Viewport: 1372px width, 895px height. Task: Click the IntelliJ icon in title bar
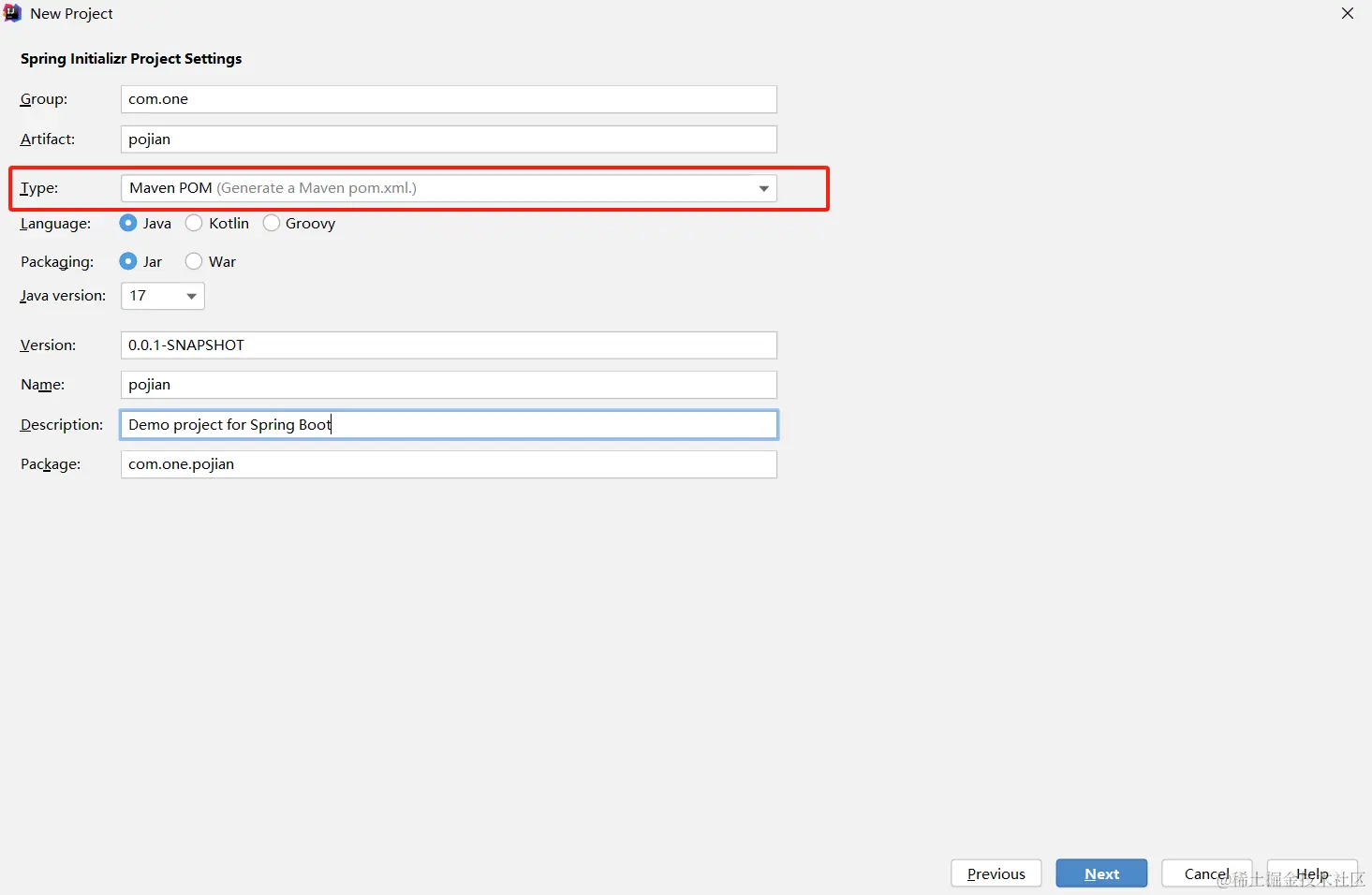(x=13, y=13)
